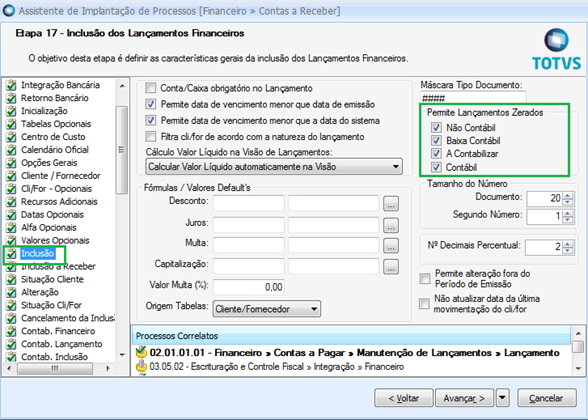
Task: Click the step list horizontal scrollbar thumb
Action: click(x=55, y=369)
